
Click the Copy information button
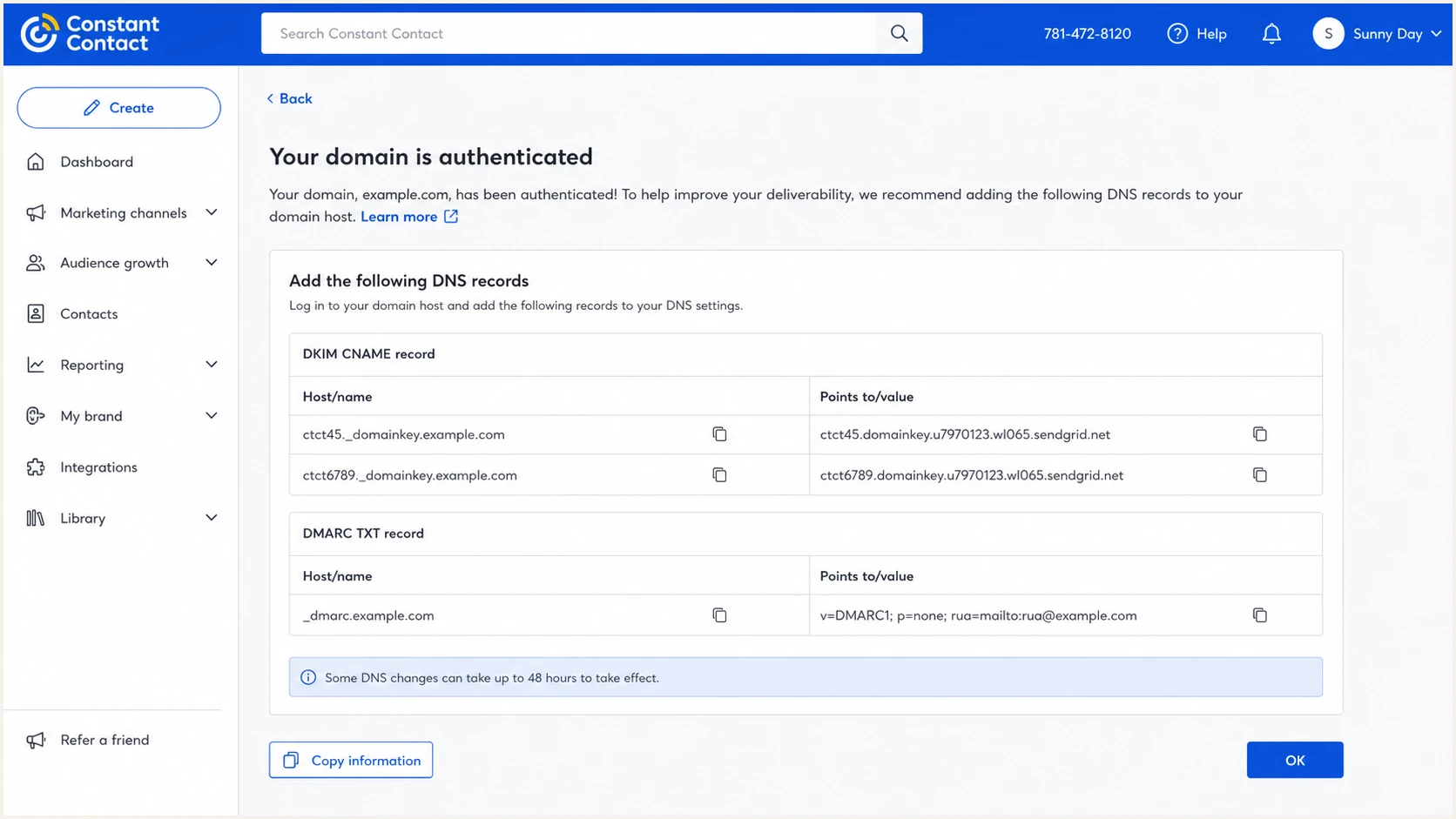(x=351, y=760)
